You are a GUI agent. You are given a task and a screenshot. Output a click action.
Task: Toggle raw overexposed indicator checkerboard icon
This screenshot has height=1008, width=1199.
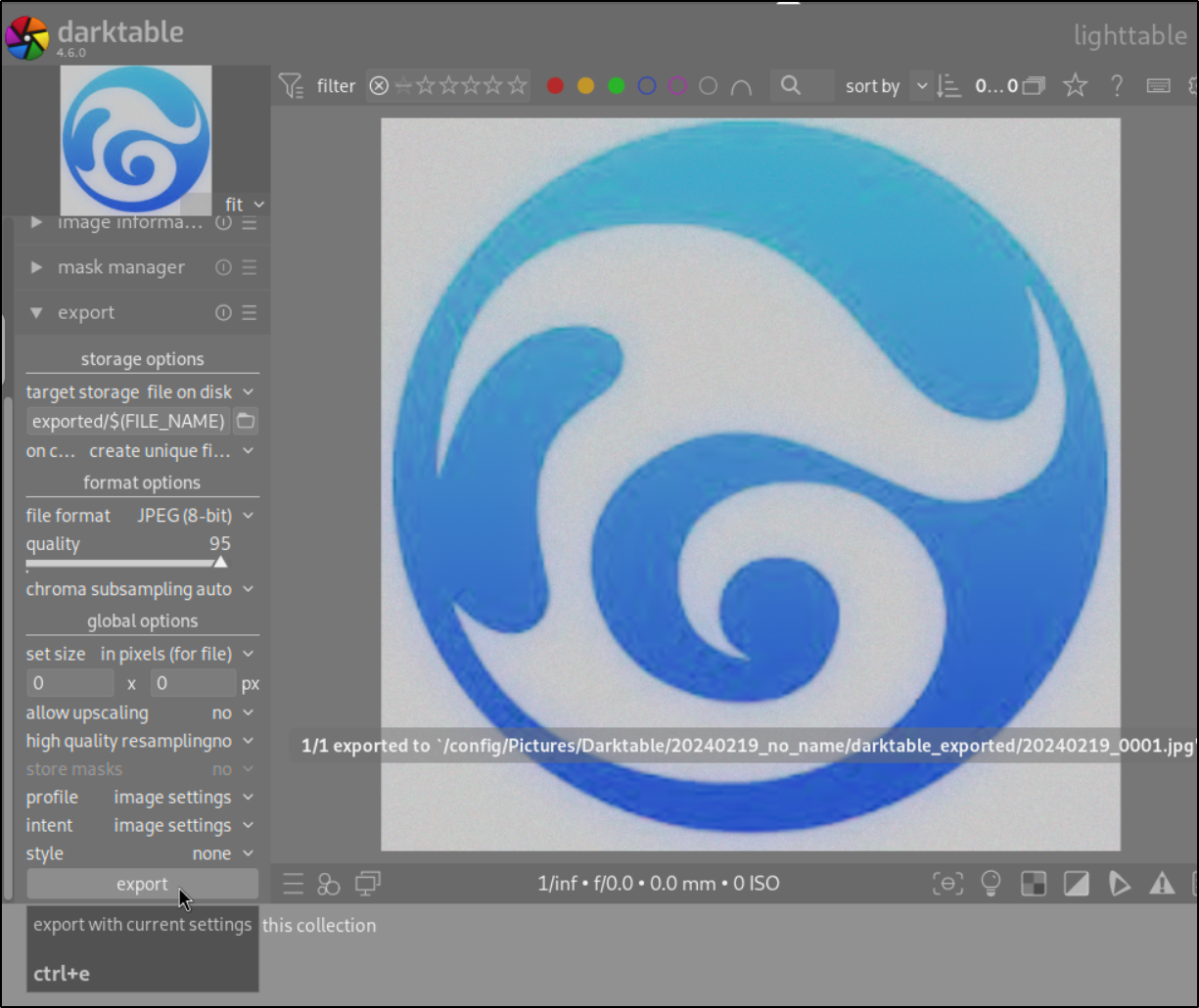tap(1033, 885)
